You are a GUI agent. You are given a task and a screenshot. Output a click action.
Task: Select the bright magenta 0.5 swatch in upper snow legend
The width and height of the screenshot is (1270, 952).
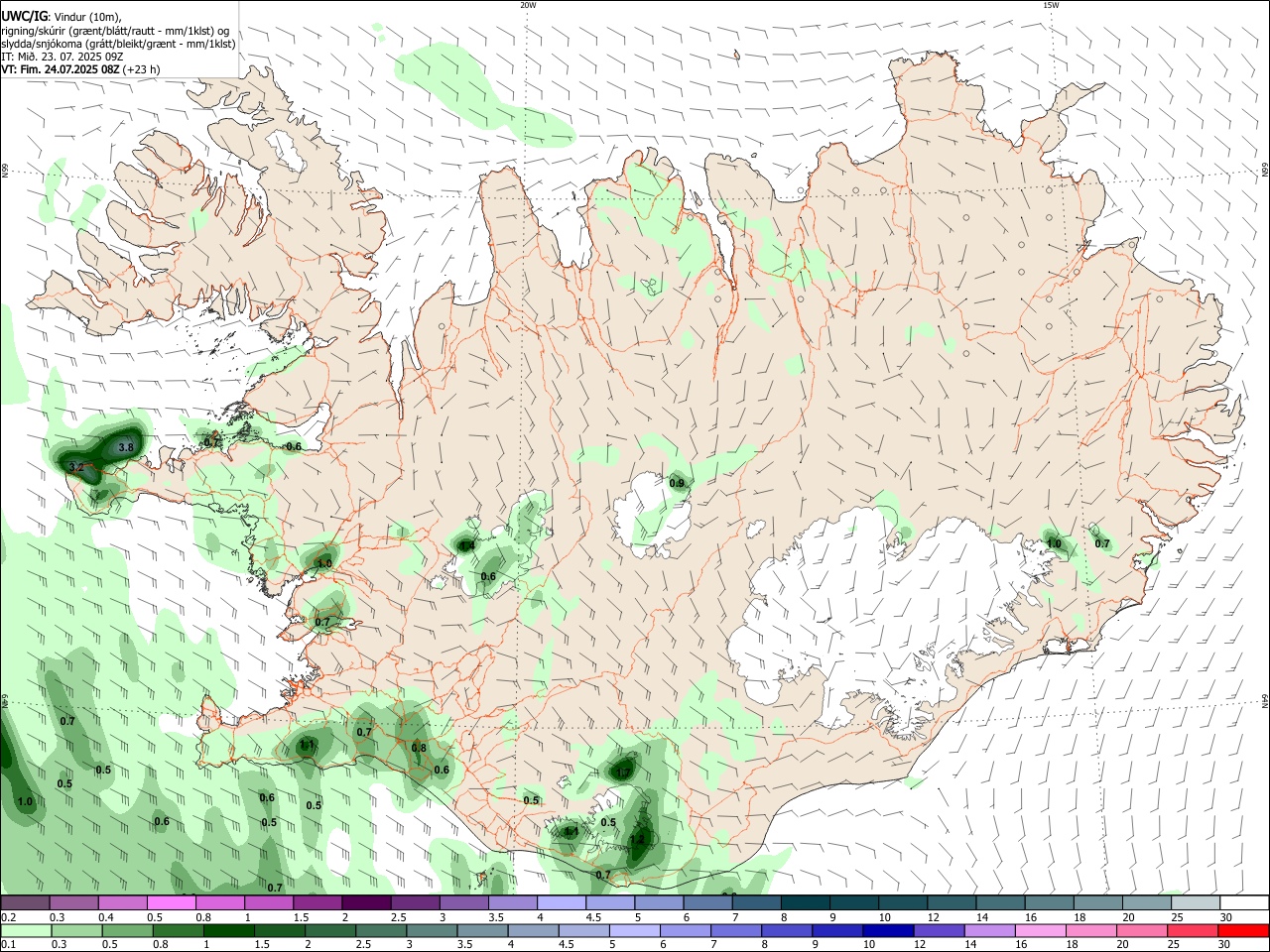tap(172, 903)
